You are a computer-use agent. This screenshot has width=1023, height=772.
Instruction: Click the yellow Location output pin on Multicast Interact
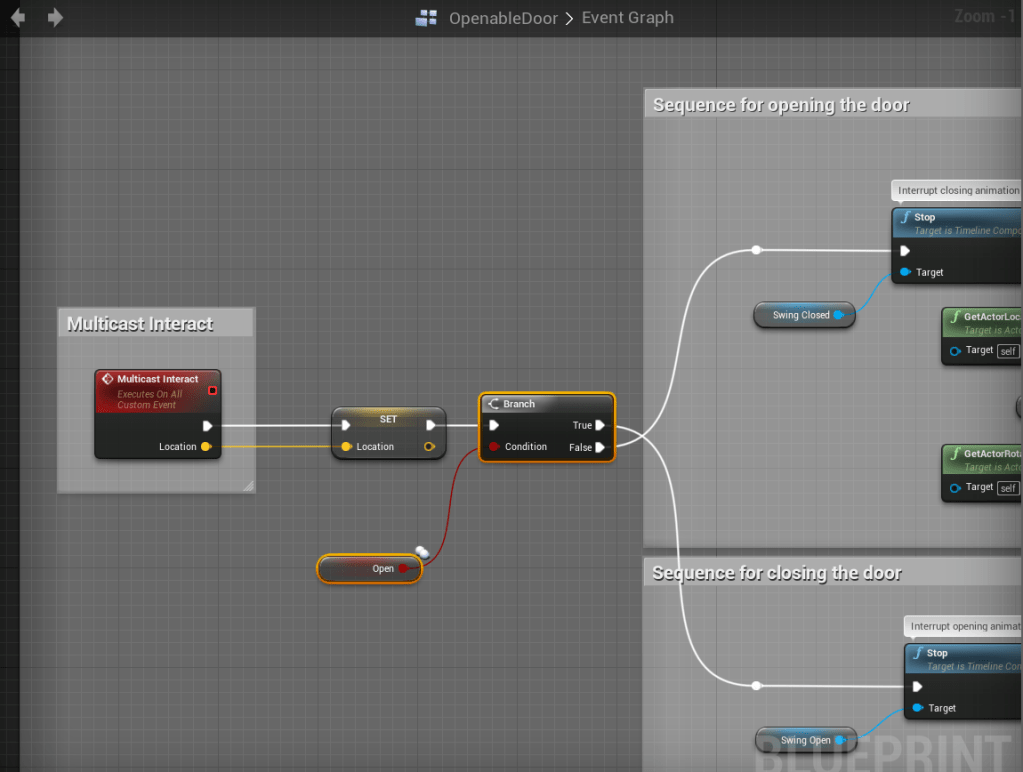[x=206, y=447]
